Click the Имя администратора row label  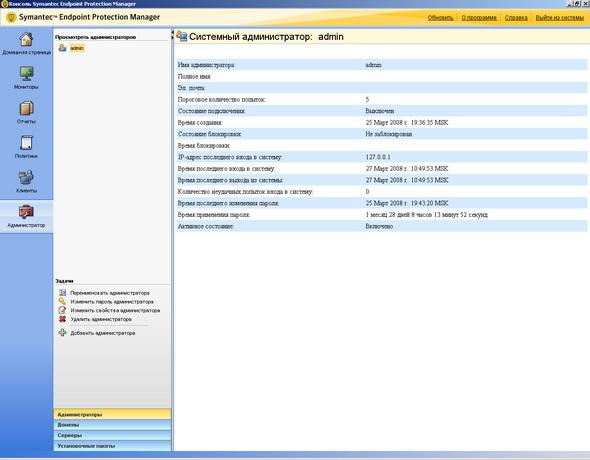pos(206,65)
